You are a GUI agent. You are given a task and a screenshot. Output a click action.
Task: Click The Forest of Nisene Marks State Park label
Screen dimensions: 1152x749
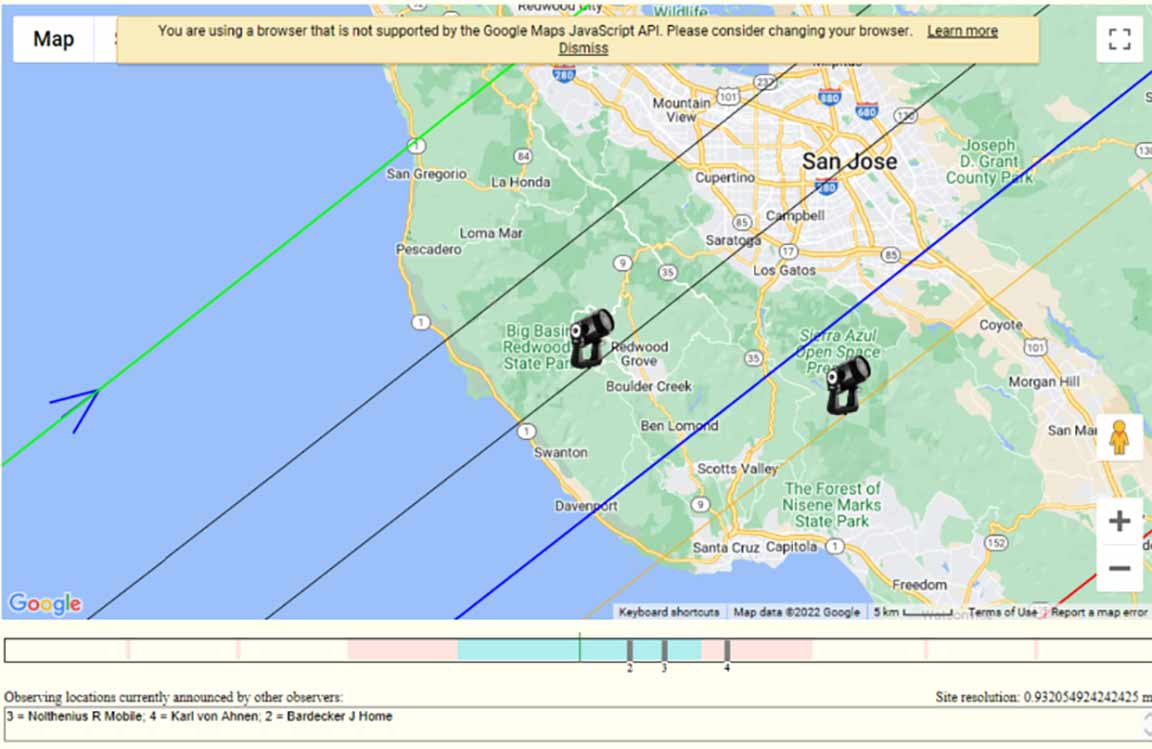pos(832,505)
